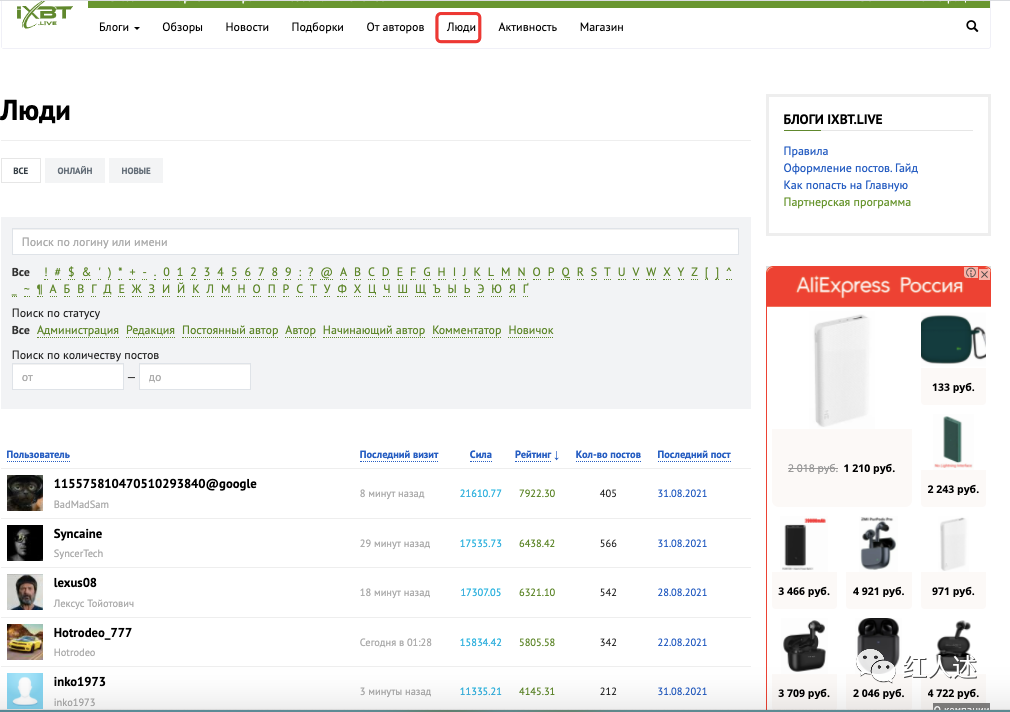Filter users by Администрация status
The width and height of the screenshot is (1010, 712).
coord(77,330)
